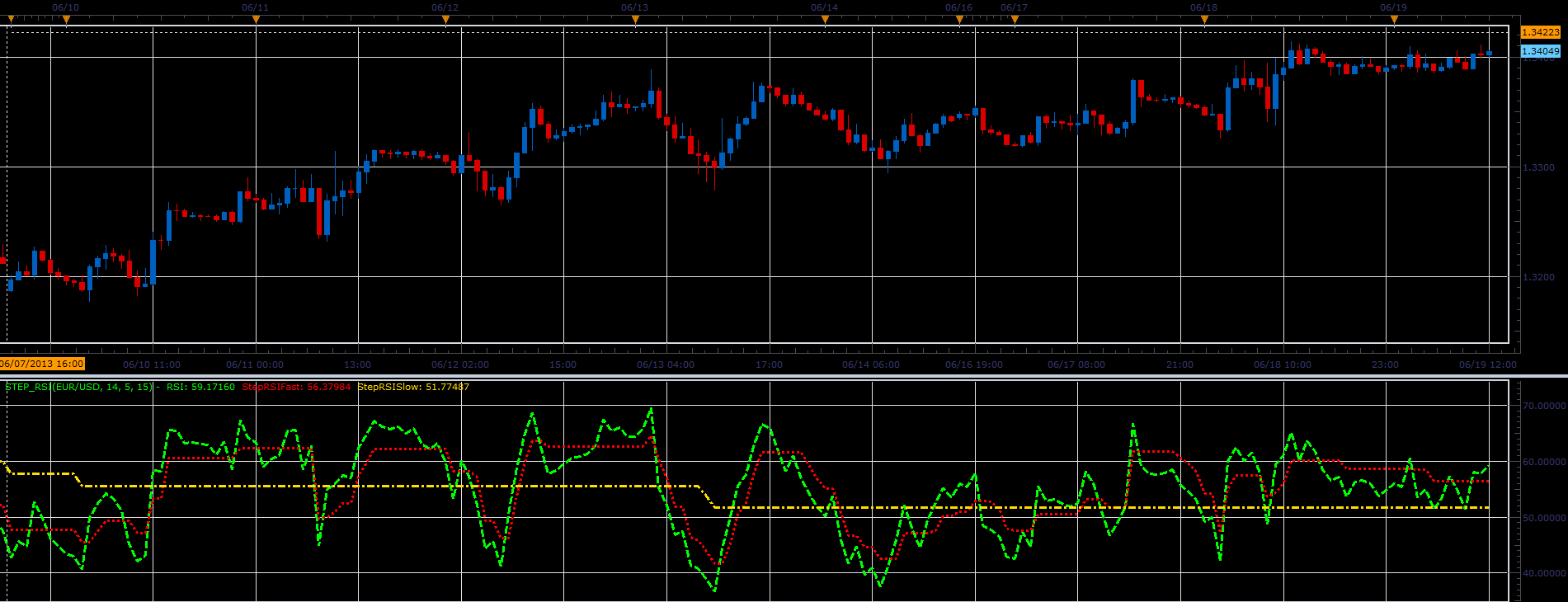
Task: Click the 1.3300 price axis value
Action: click(x=1538, y=167)
